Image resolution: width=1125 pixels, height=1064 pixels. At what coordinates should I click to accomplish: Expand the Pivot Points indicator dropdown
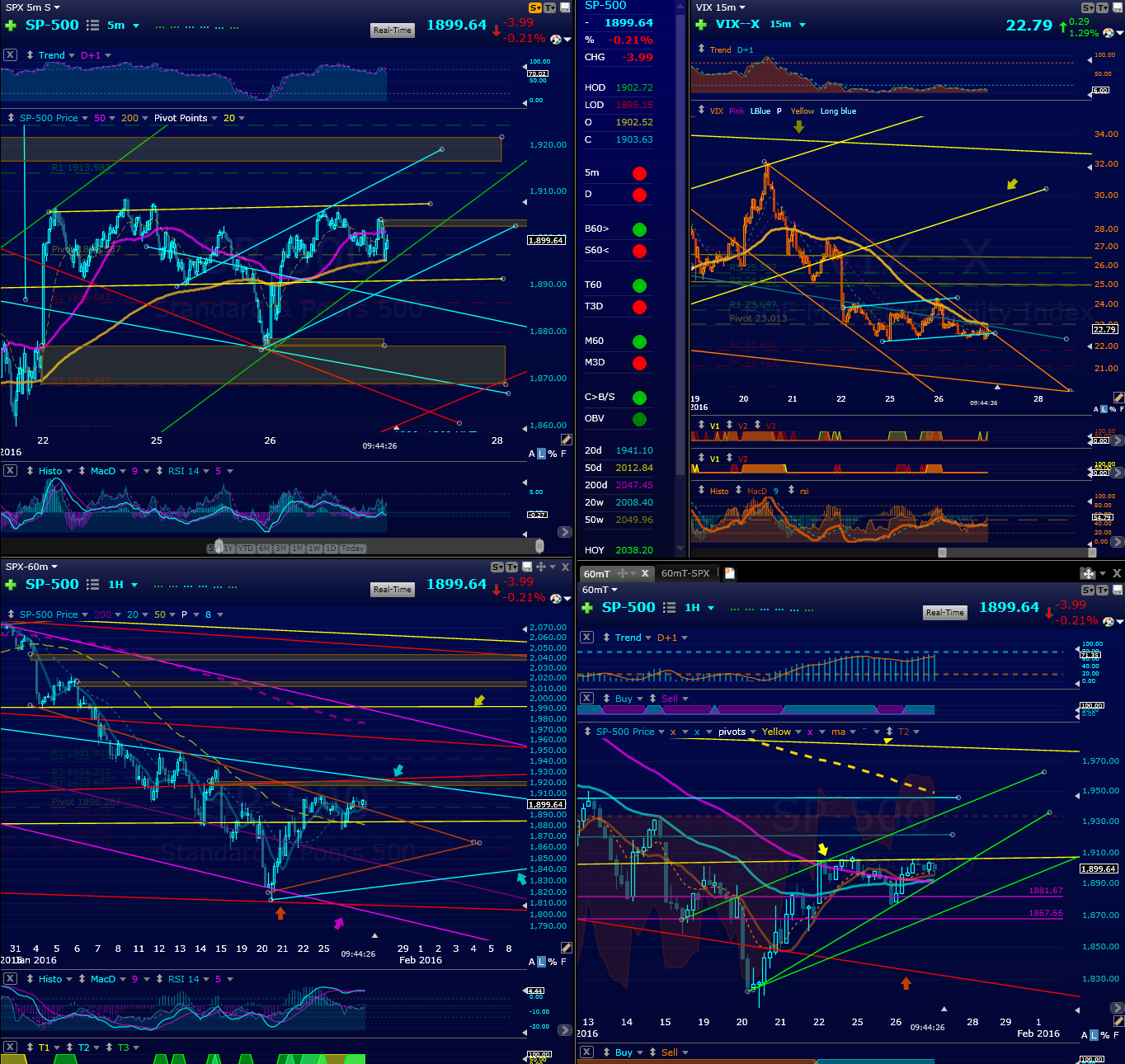tap(214, 118)
